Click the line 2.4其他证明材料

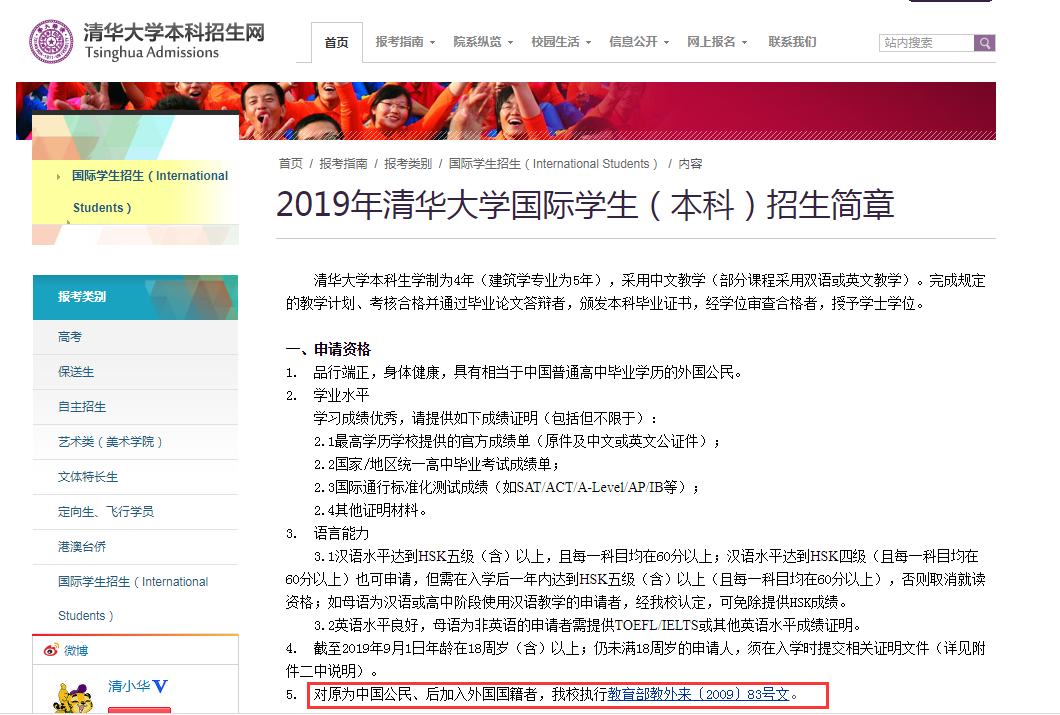click(x=370, y=510)
